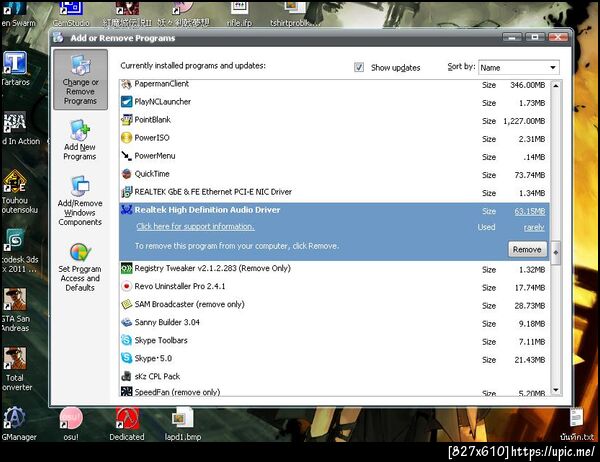This screenshot has height=462, width=600.
Task: Select PapermanClient program name
Action: (x=162, y=84)
